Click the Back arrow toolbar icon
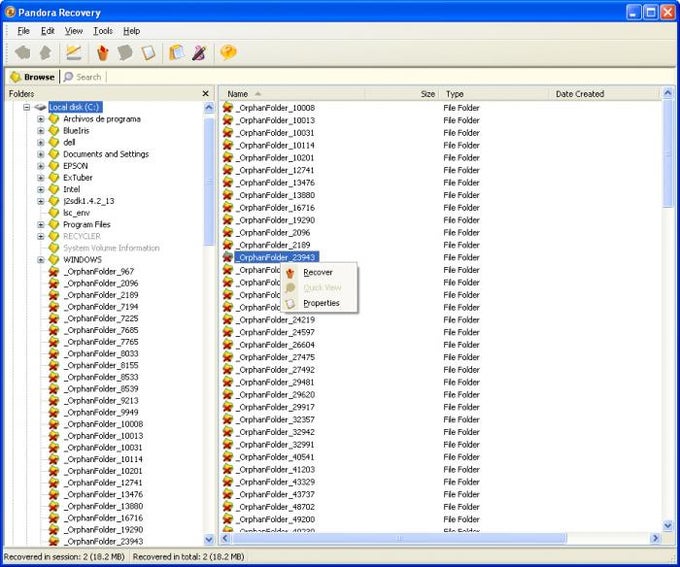 [23, 53]
